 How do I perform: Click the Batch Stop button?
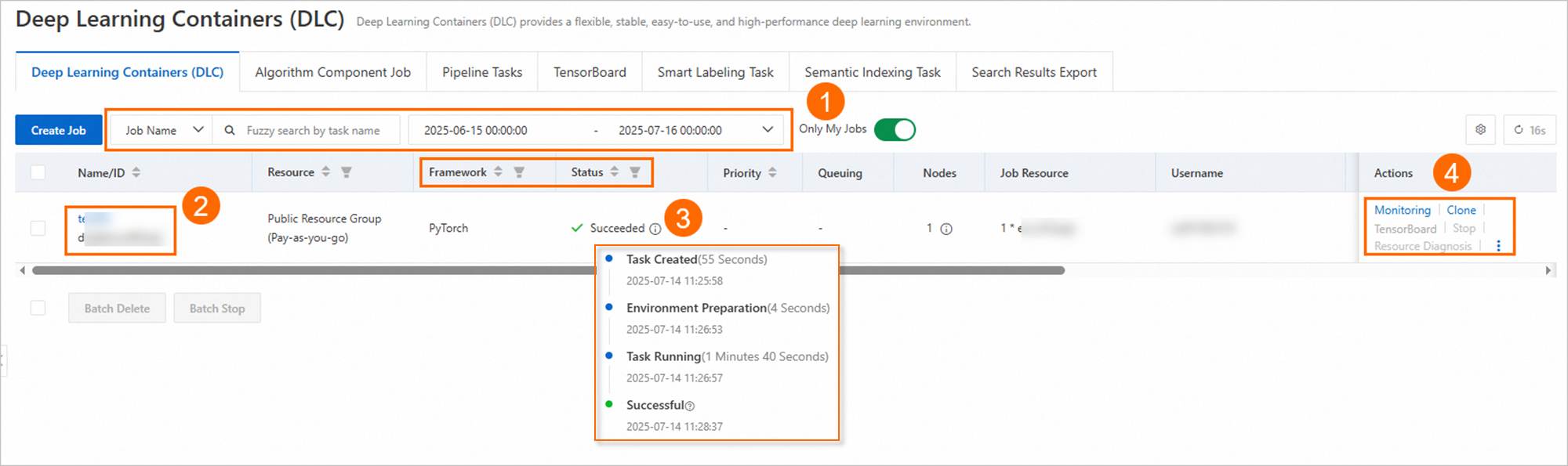217,309
